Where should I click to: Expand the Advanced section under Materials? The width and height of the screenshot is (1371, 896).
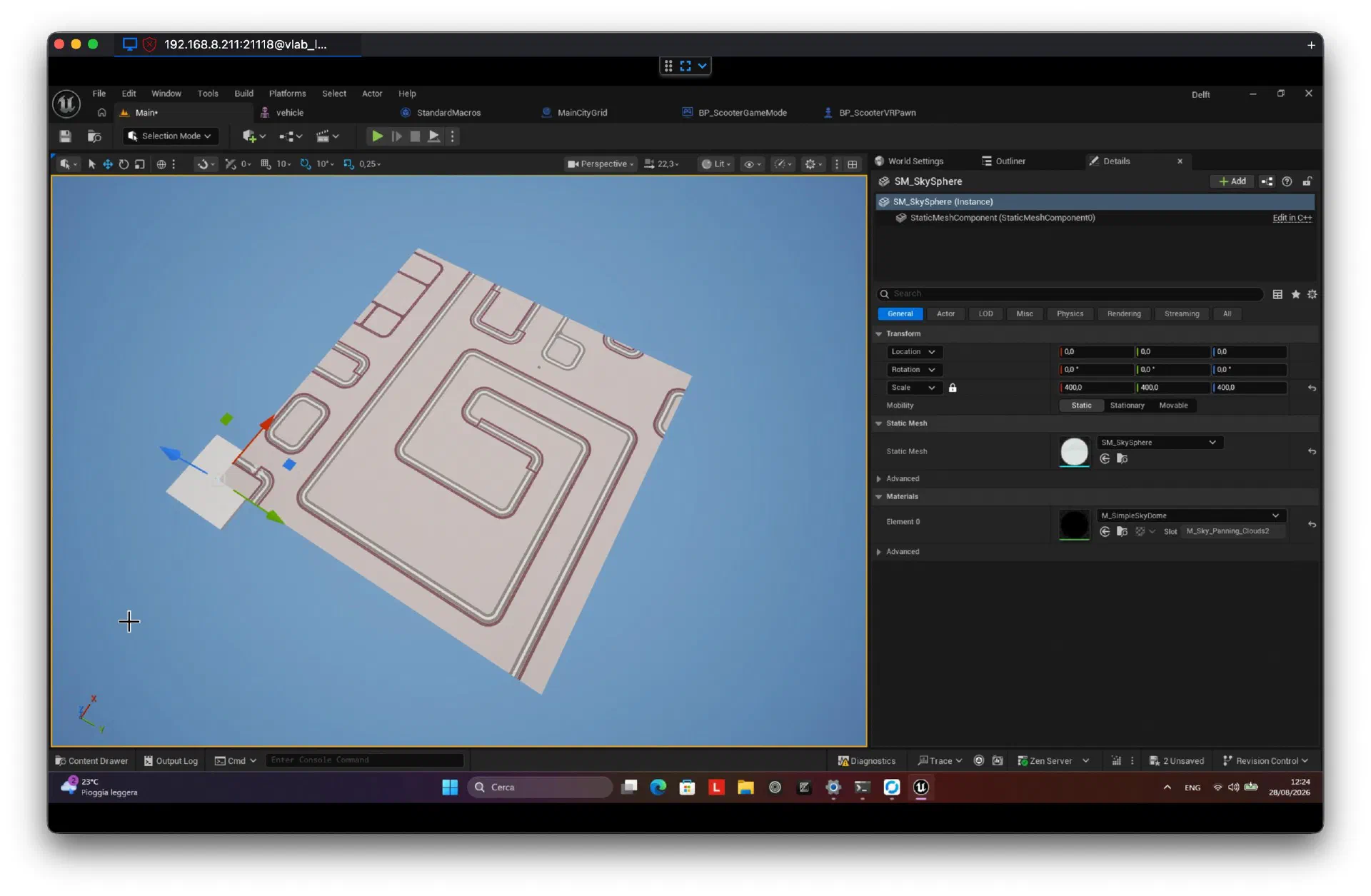pyautogui.click(x=879, y=552)
